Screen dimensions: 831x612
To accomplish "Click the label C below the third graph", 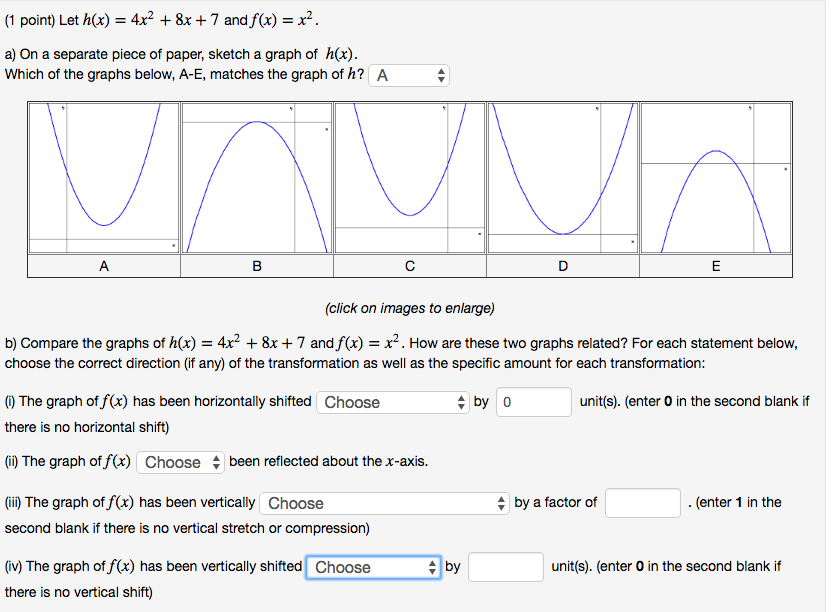I will coord(409,266).
